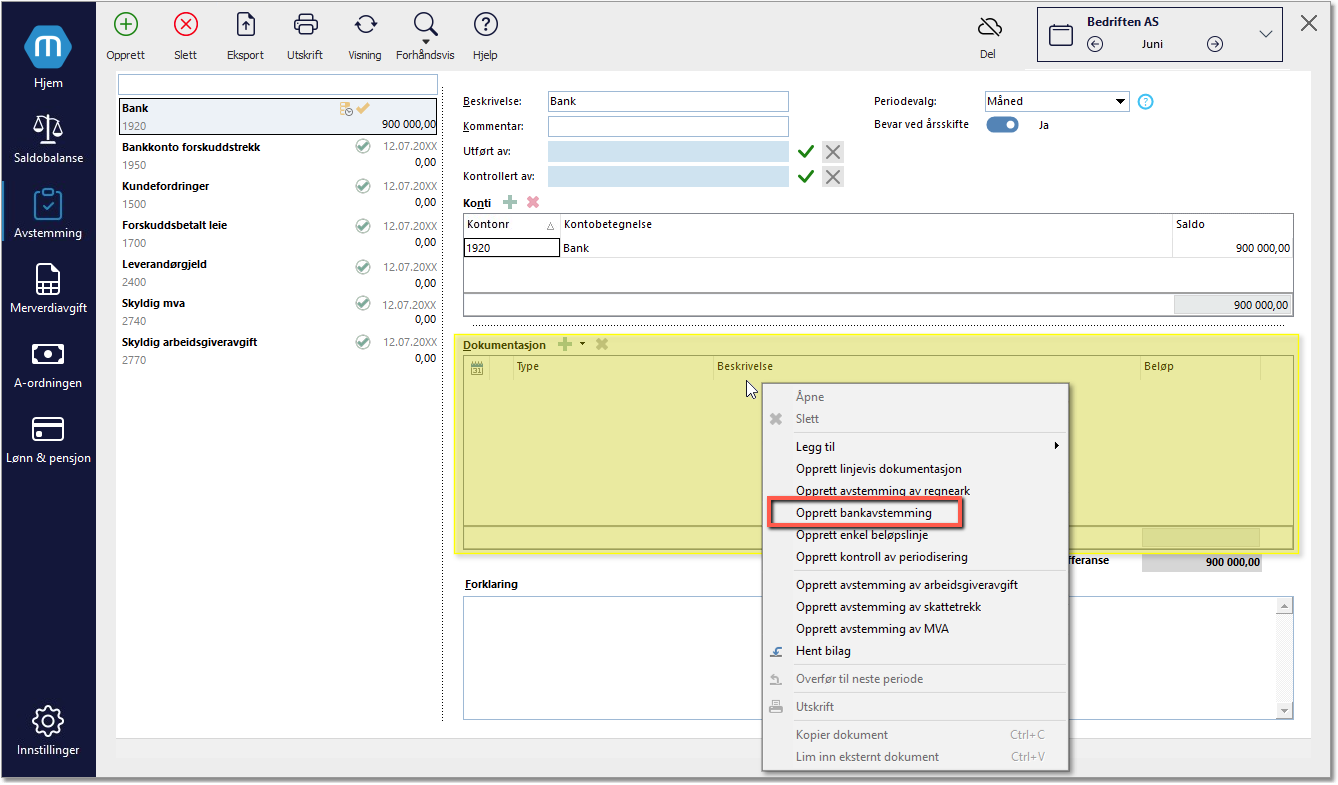Click the Visning refresh icon
Screen dimensions: 1338x785
pyautogui.click(x=365, y=25)
